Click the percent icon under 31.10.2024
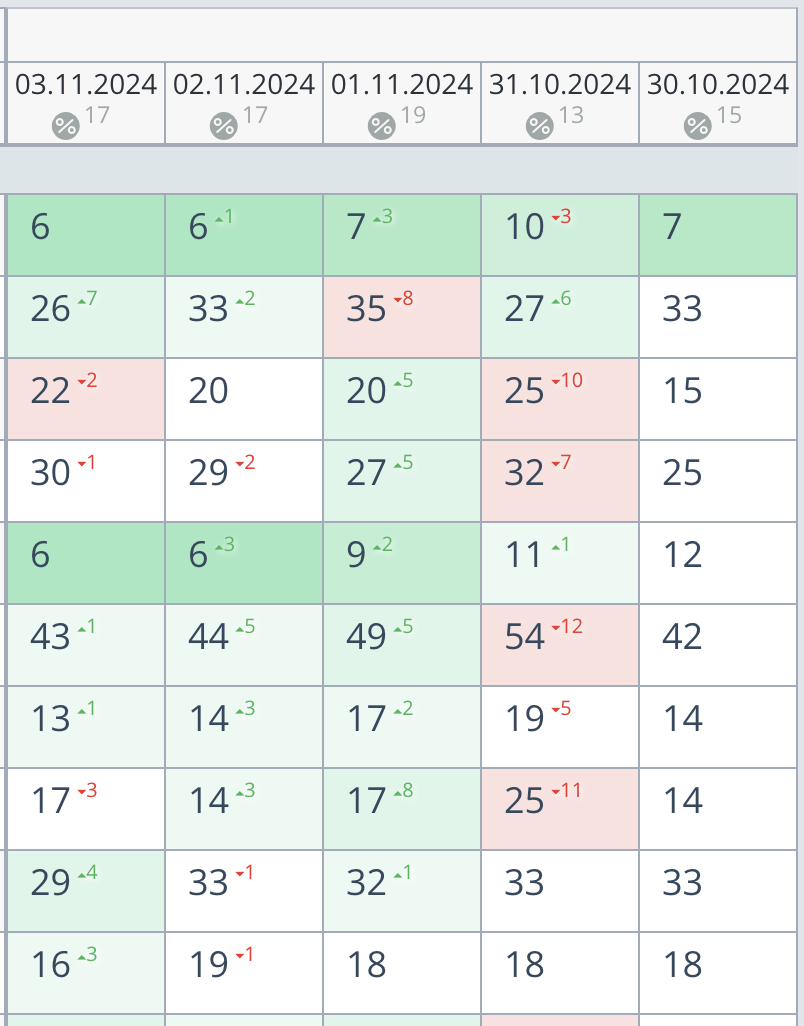Screen dimensions: 804x1026 coord(540,126)
